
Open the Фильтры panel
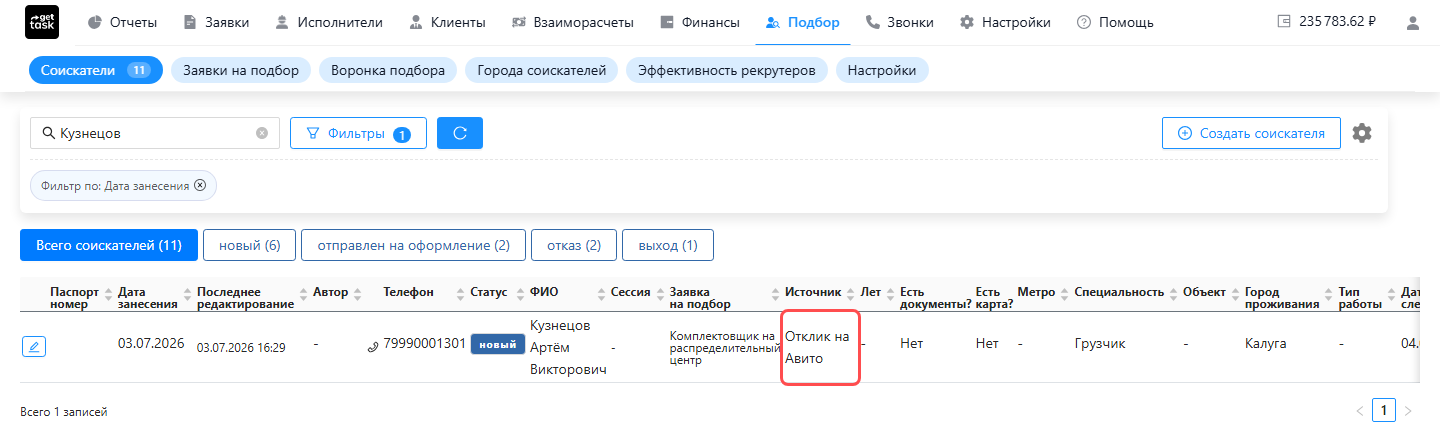pos(358,133)
